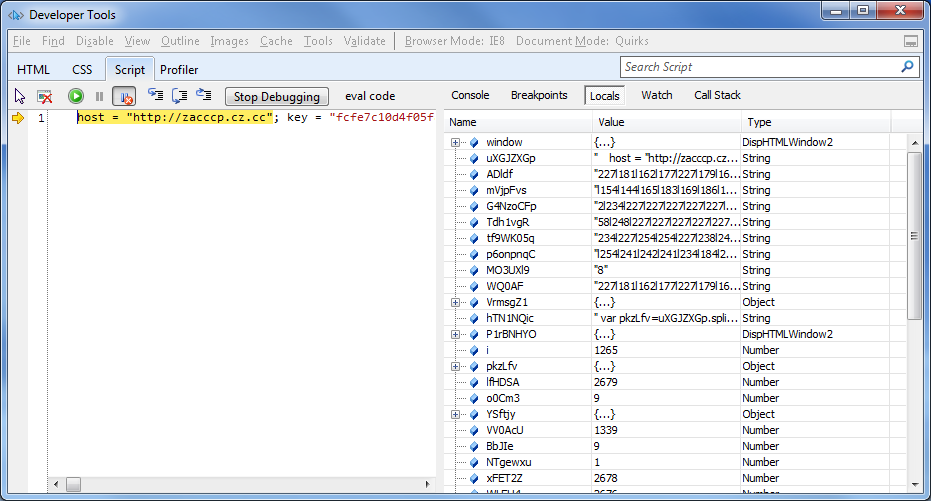Open the Breakpoints tab

pos(539,95)
